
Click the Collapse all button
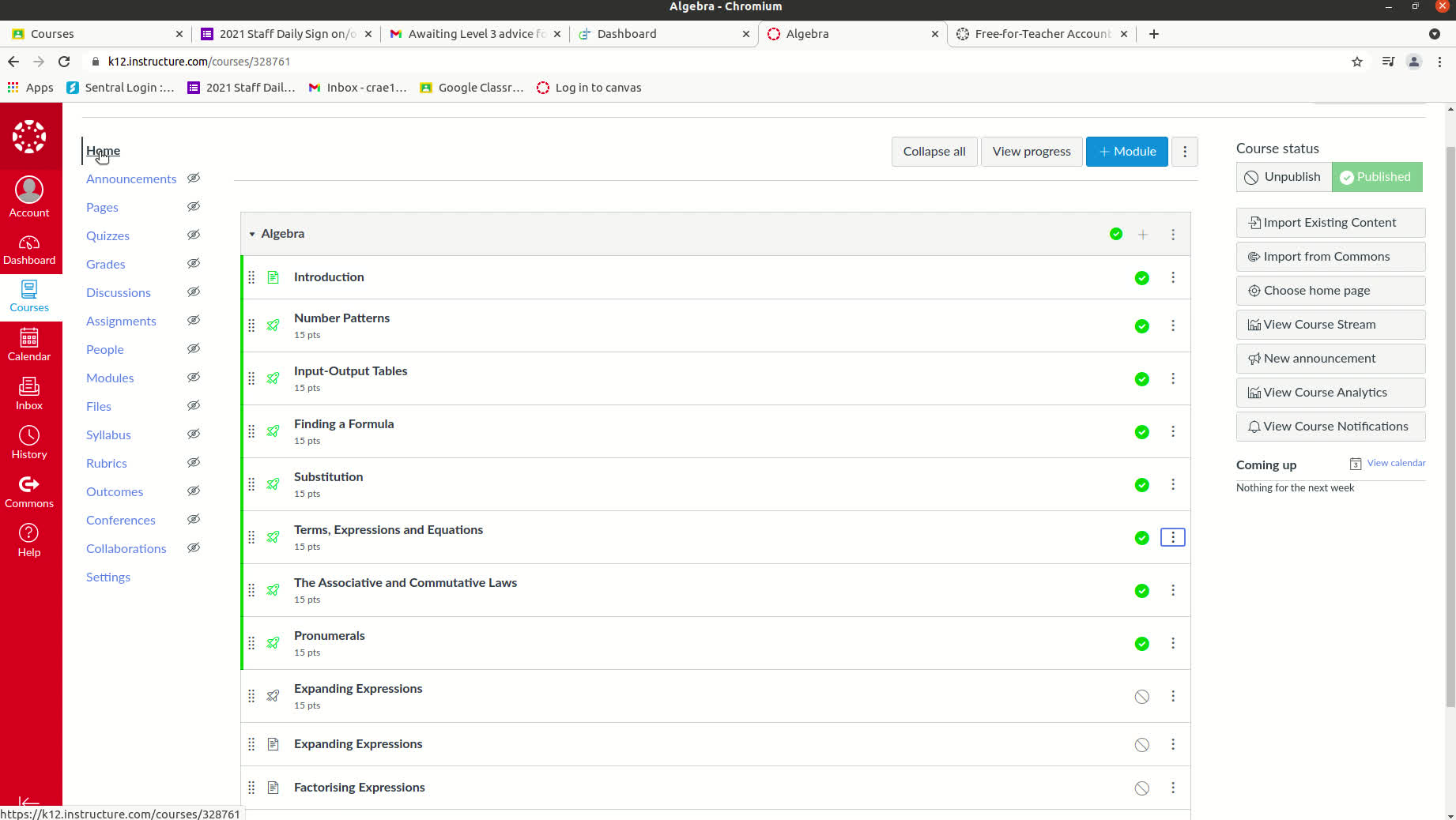point(934,152)
